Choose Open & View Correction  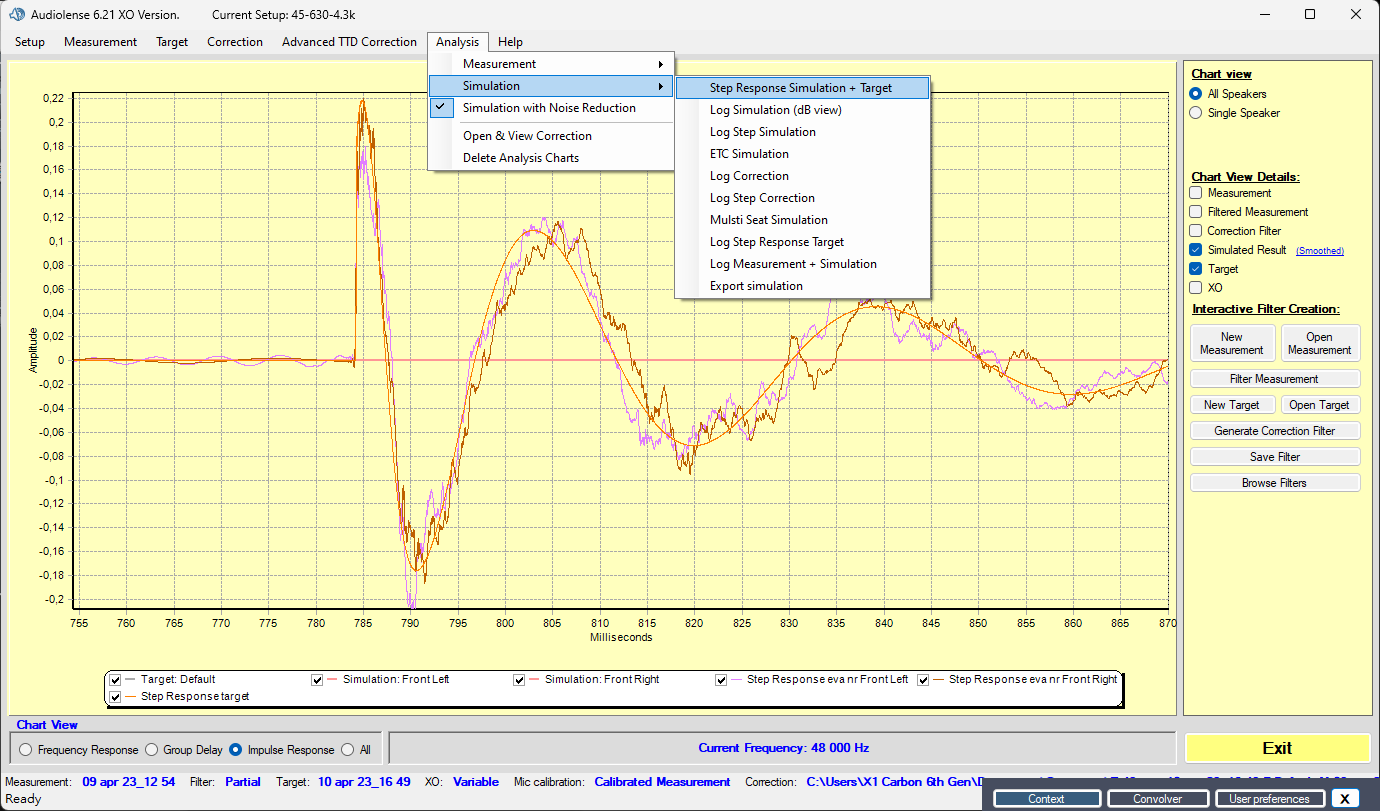552,136
